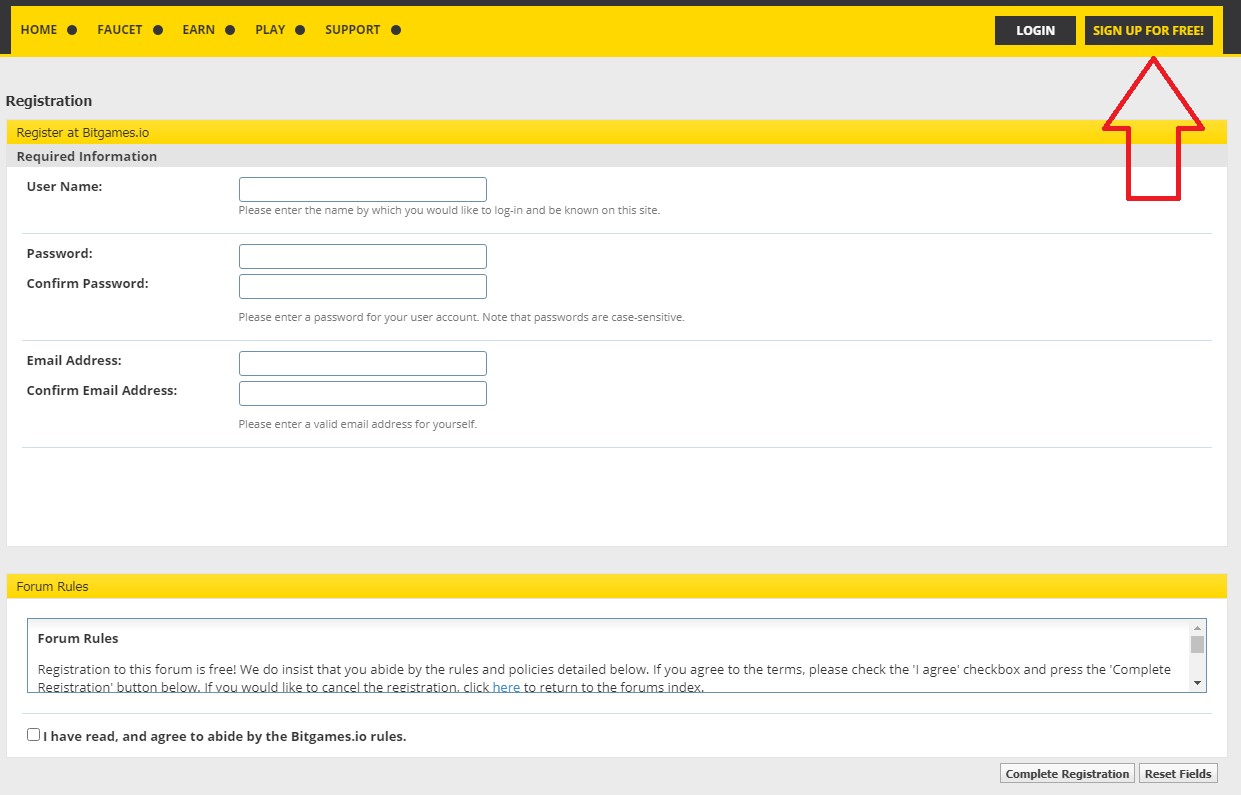Click the bold 'Forum Rules' title in rules box
This screenshot has width=1241, height=795.
[x=78, y=638]
